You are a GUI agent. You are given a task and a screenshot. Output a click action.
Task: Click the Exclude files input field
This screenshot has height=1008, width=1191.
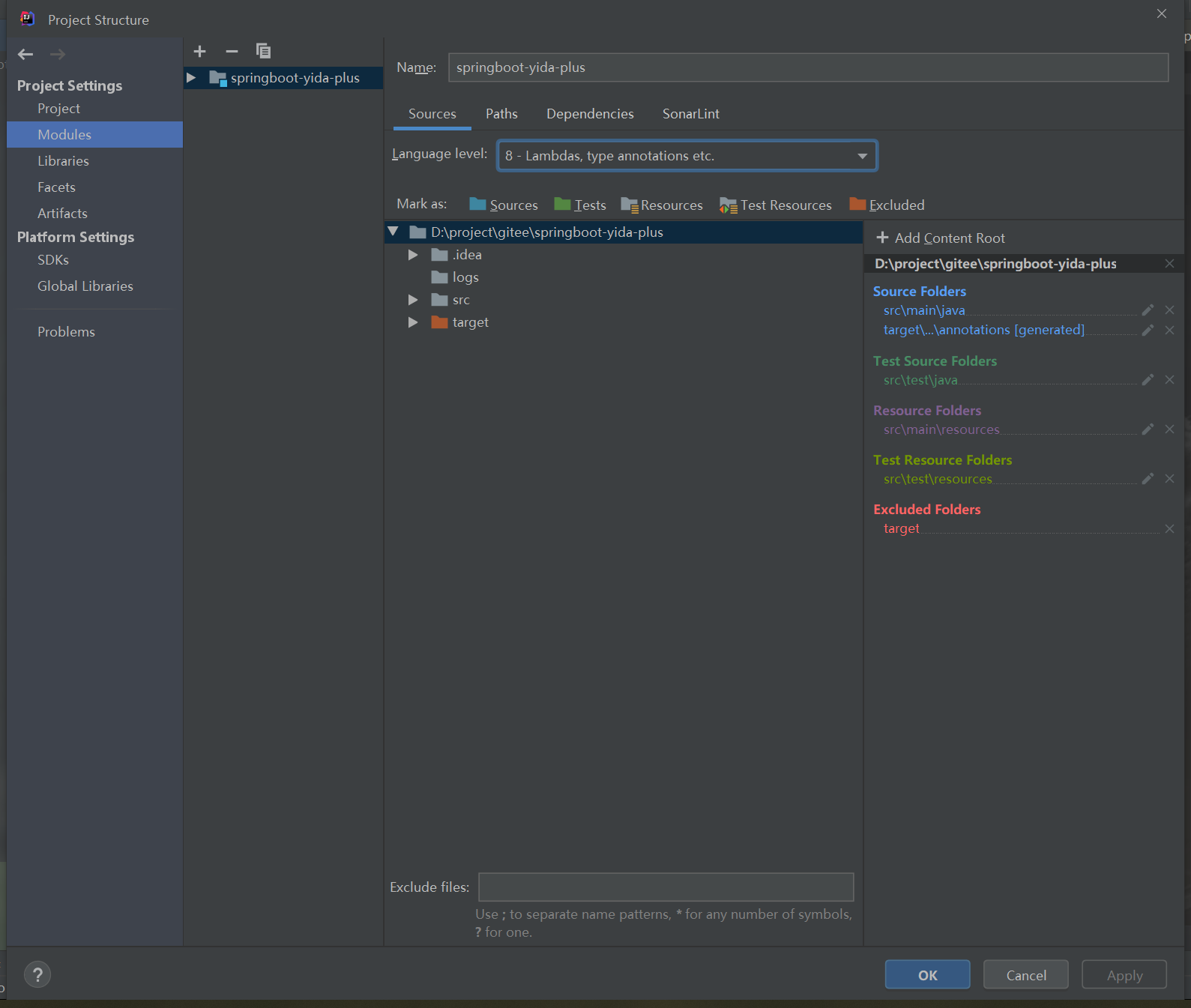click(x=666, y=887)
